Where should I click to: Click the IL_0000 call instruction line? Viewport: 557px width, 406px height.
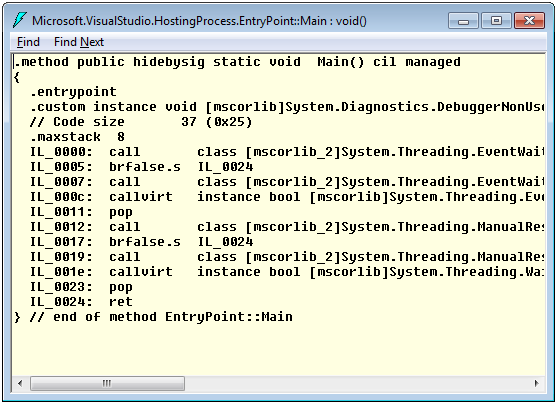click(287, 152)
